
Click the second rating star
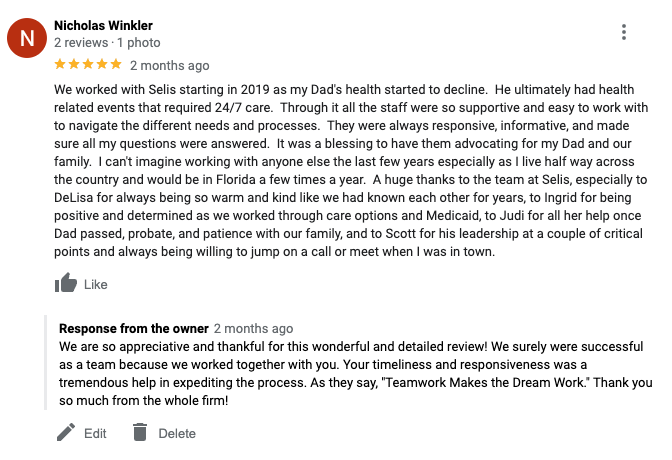click(x=74, y=64)
